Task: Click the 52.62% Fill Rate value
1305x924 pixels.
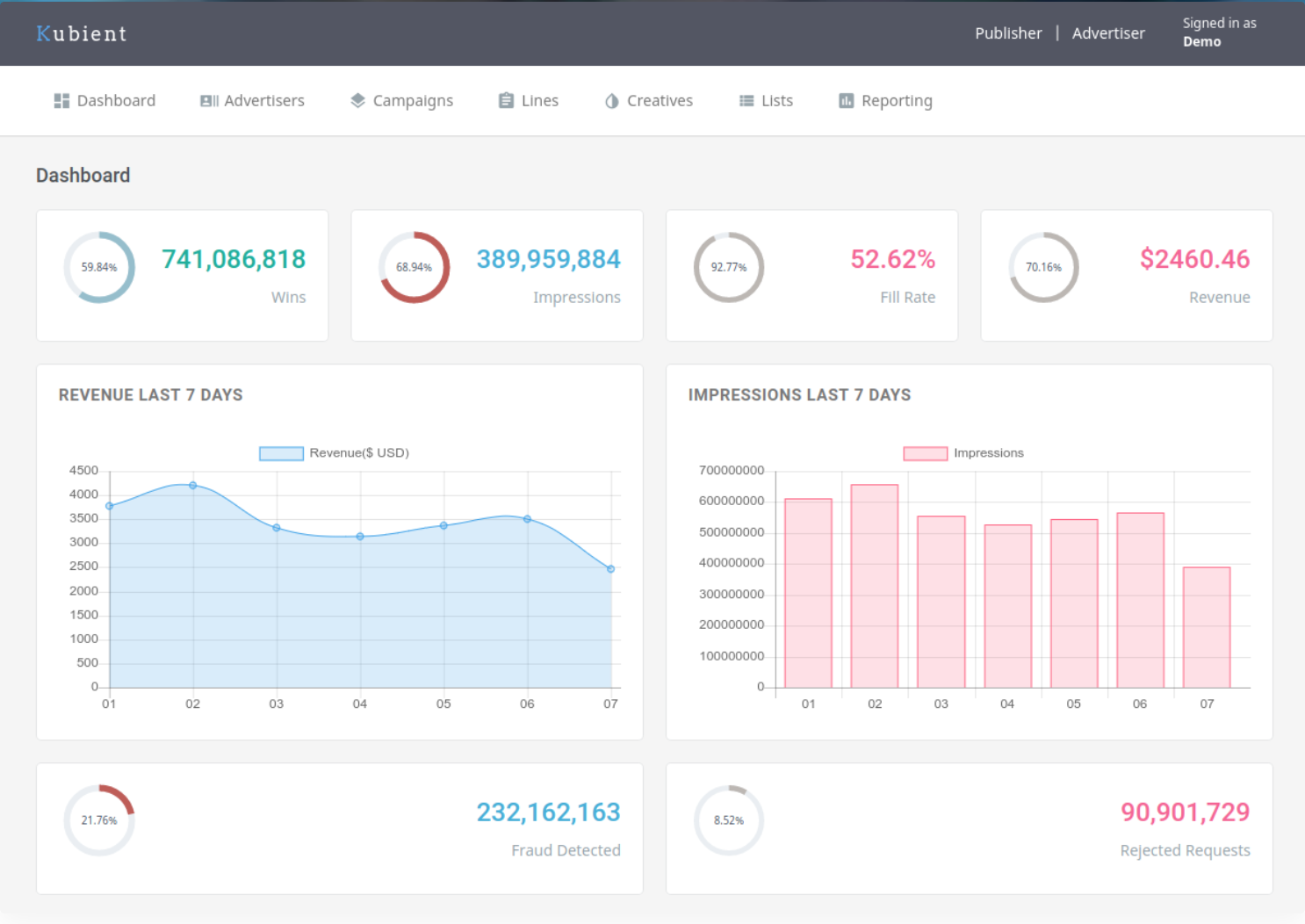Action: [x=892, y=259]
